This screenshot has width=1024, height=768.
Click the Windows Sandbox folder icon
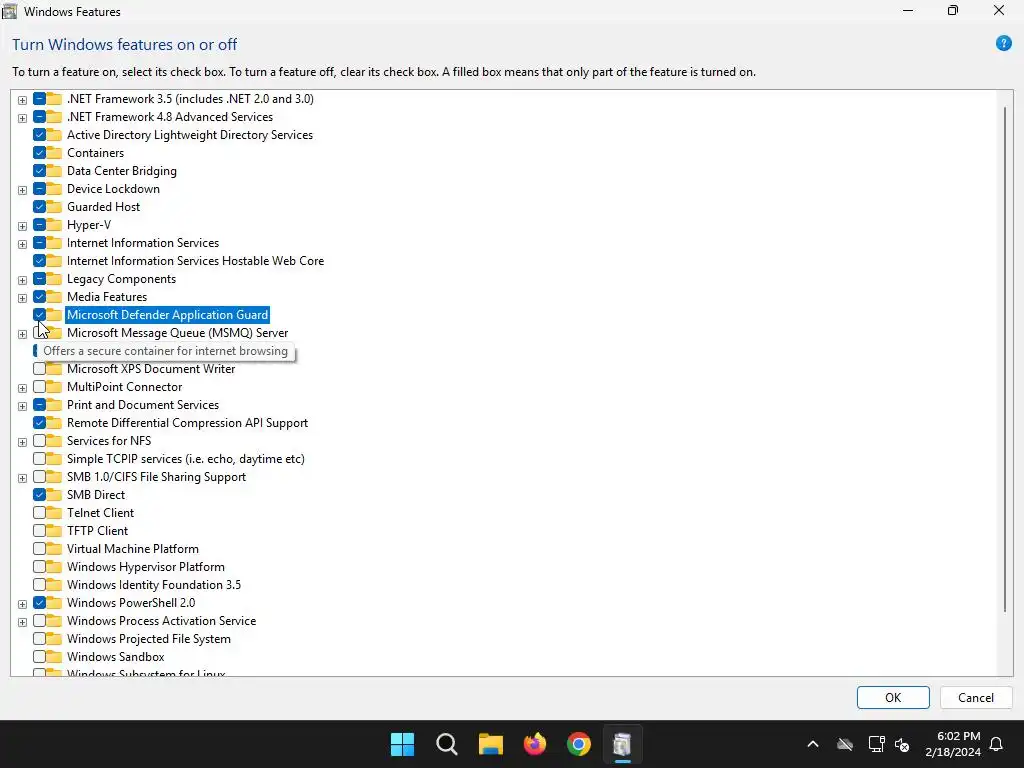tap(54, 657)
